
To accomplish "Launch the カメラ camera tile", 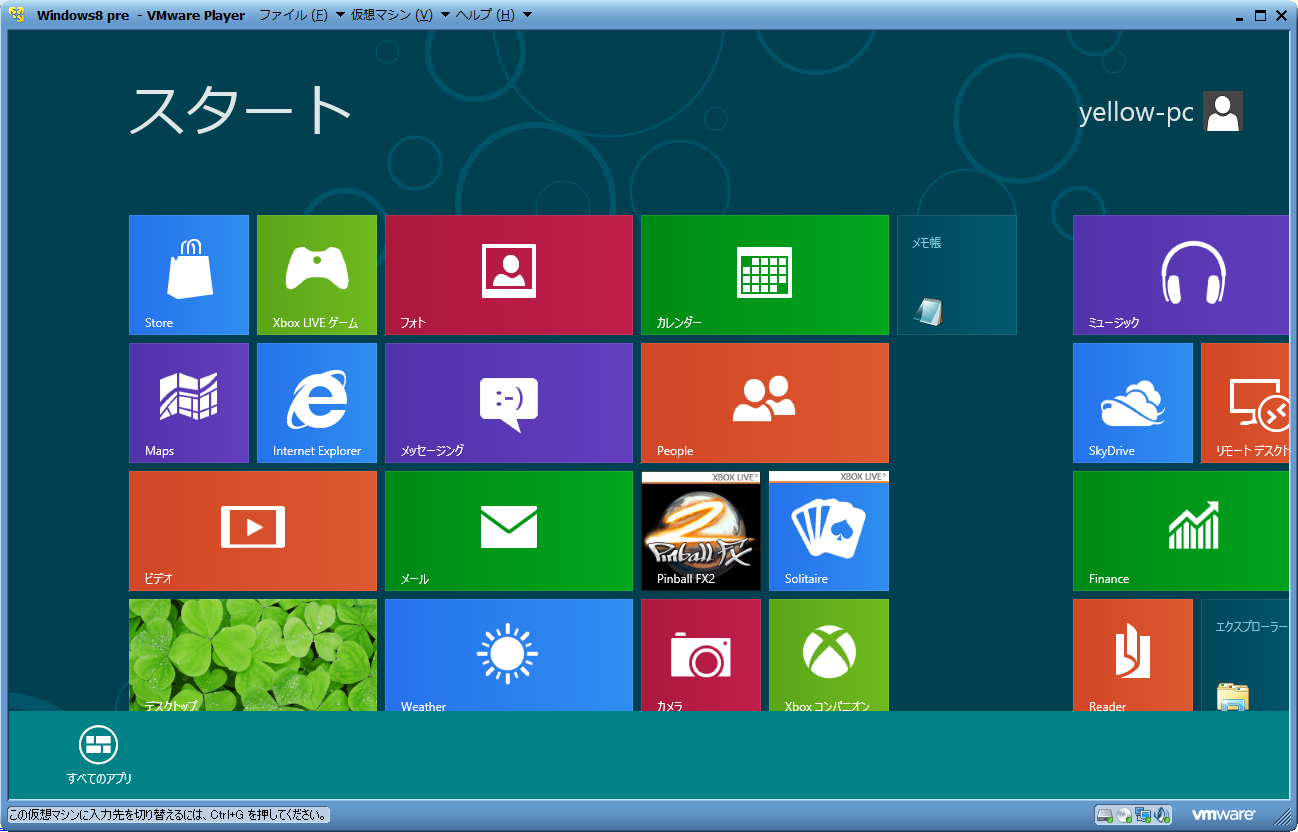I will (x=701, y=655).
